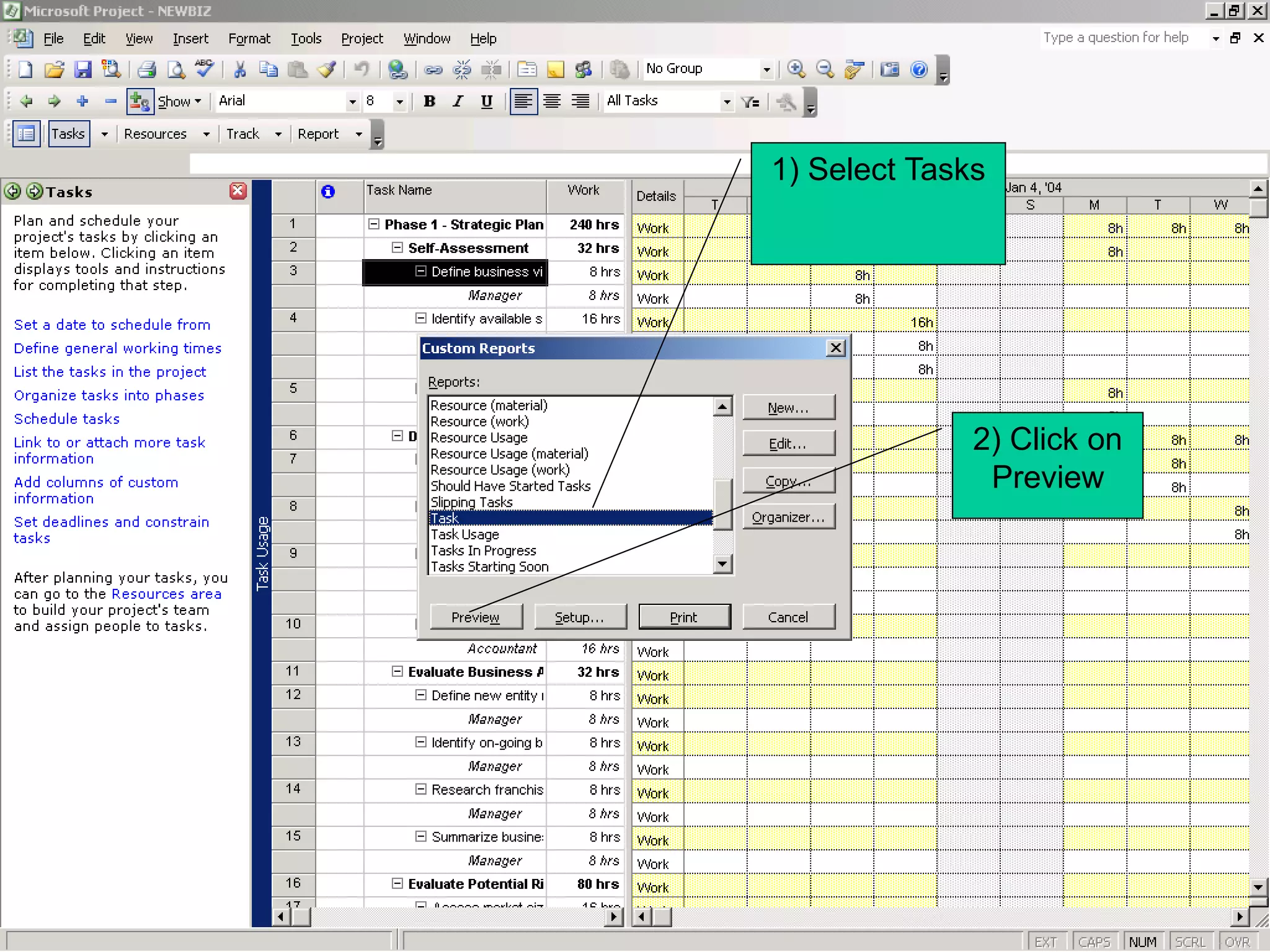Click the Resources guide toolbar button

[x=155, y=134]
